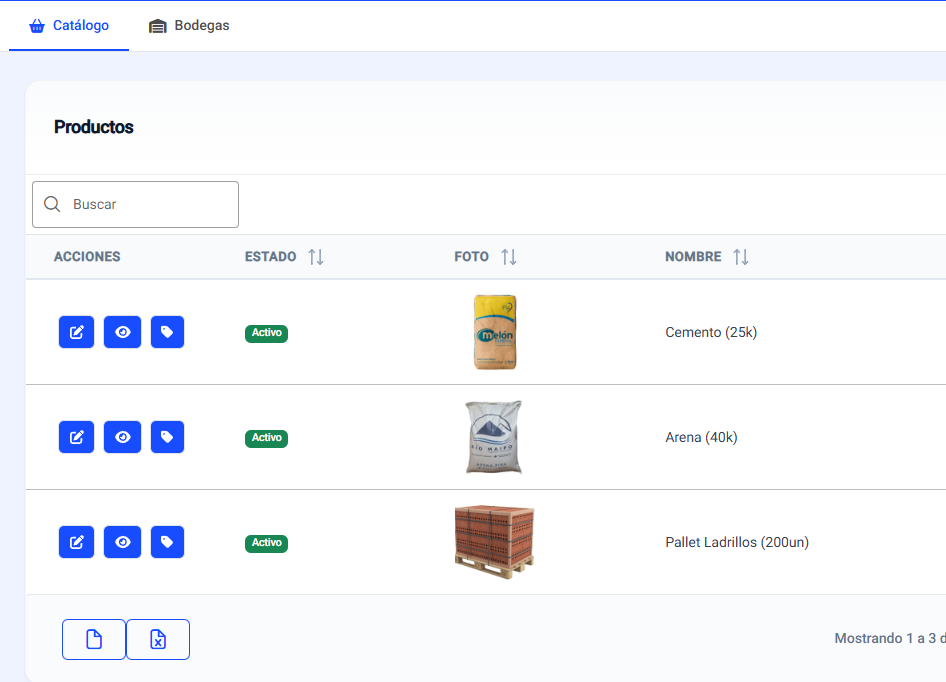The image size is (946, 682).
Task: Edit the Pallet Ladrillos product
Action: [76, 542]
